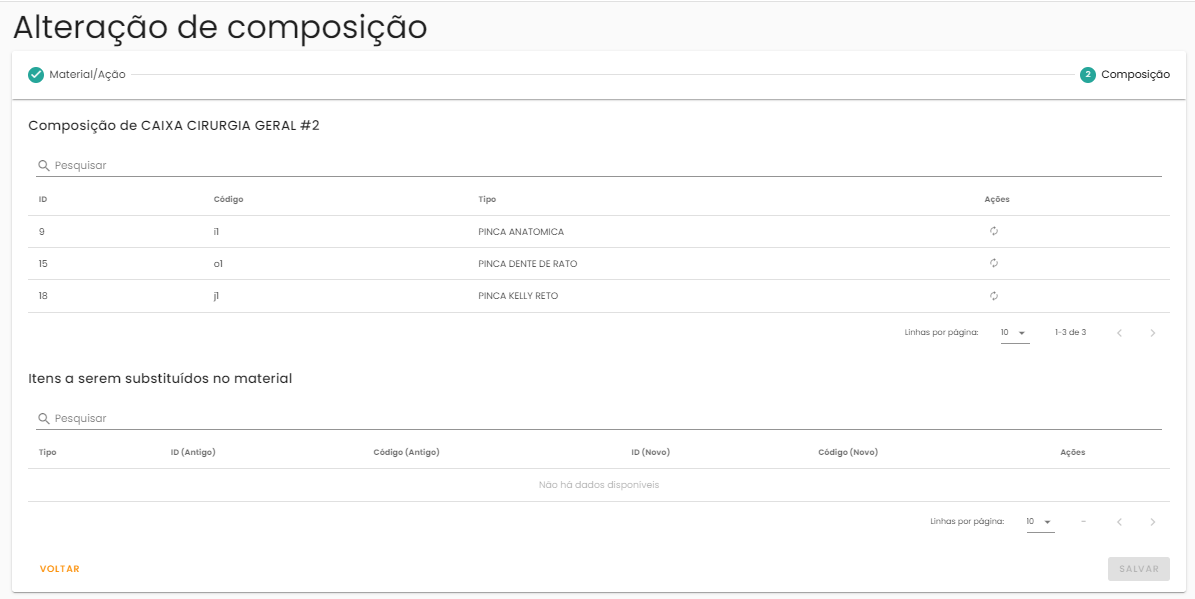Go to next page in composition table
The image size is (1195, 599).
1152,333
